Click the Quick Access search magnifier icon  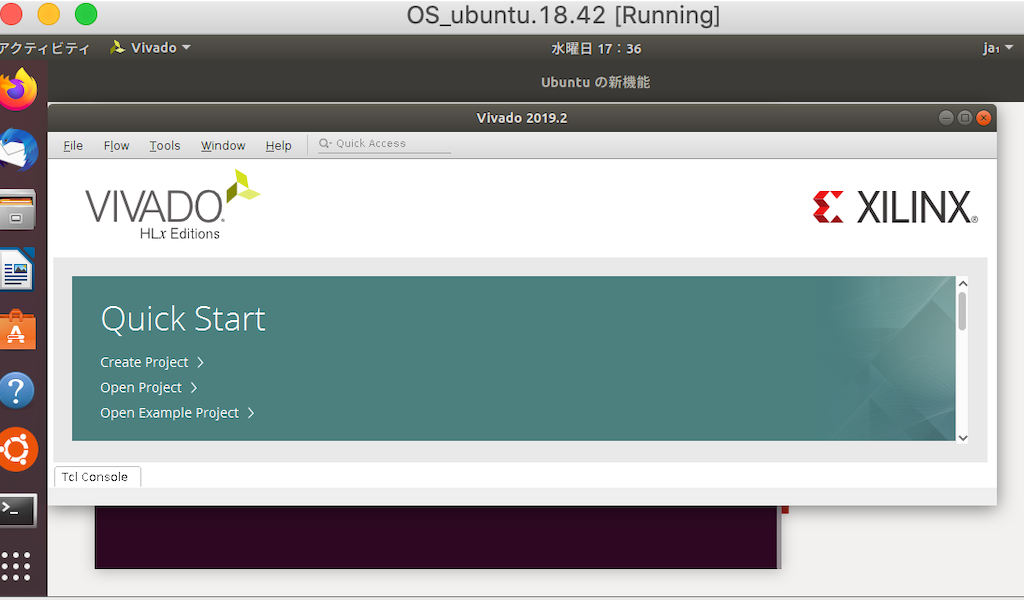point(325,144)
